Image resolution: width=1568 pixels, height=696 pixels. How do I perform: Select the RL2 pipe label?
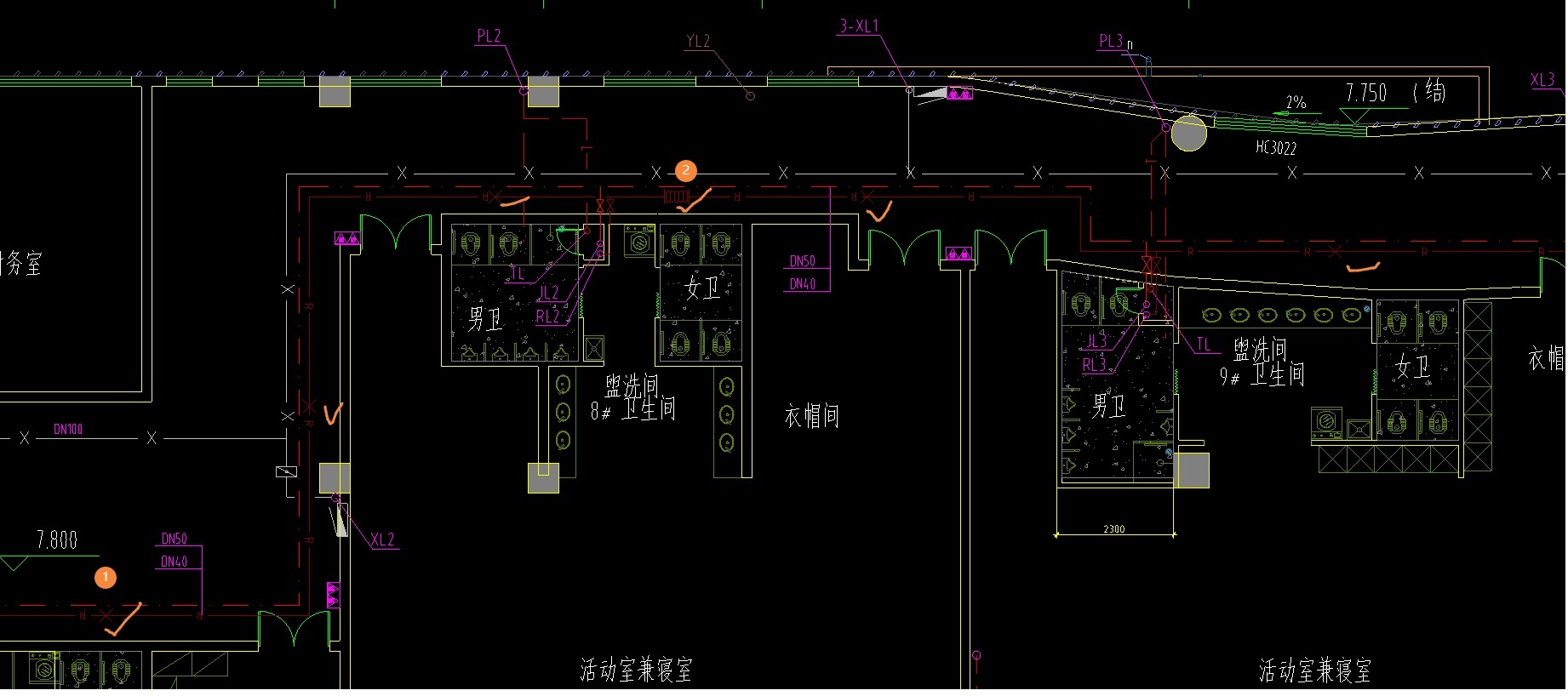tap(548, 317)
